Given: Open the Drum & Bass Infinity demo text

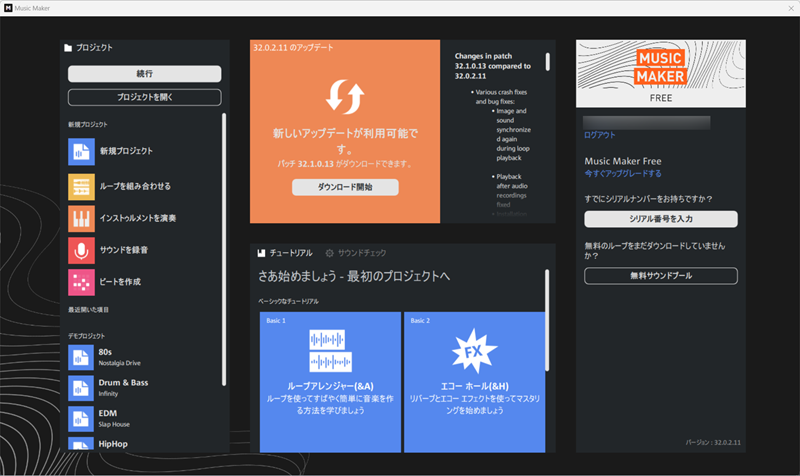Looking at the screenshot, I should click(x=123, y=388).
